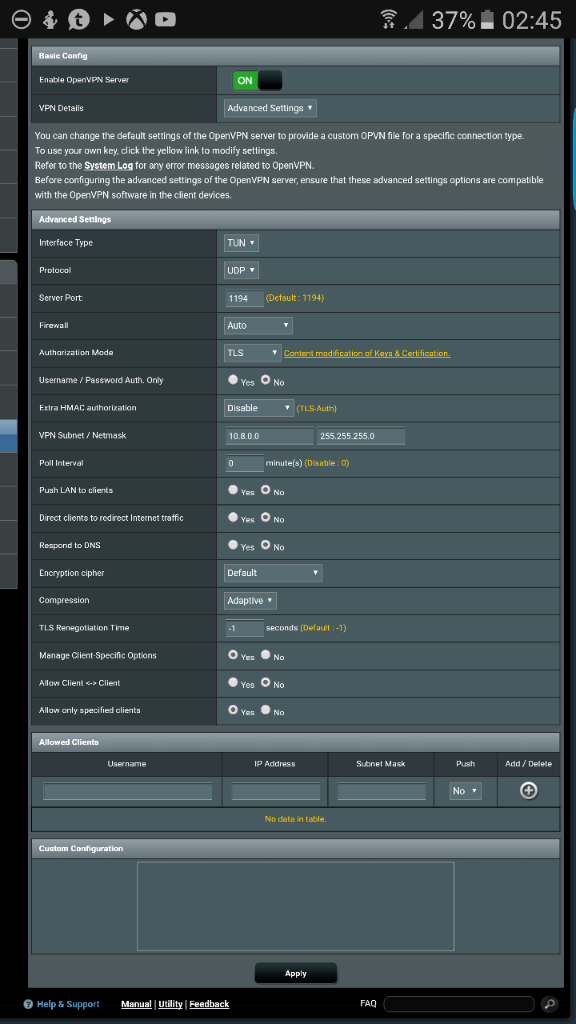
Task: Click the VPN Subnet 10.8.0.0 field
Action: (x=269, y=436)
